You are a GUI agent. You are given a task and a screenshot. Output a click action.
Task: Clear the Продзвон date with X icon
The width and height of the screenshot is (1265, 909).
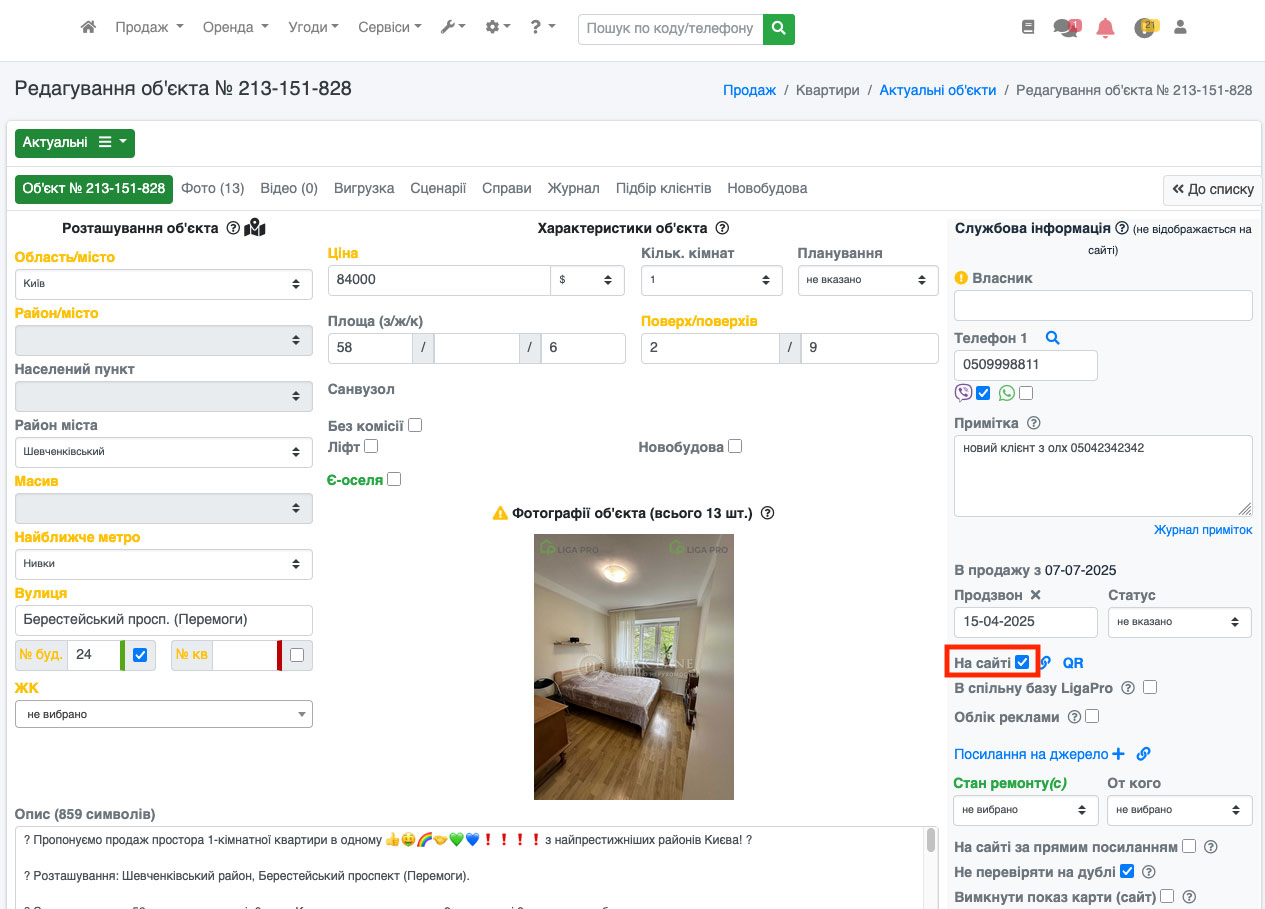1036,595
